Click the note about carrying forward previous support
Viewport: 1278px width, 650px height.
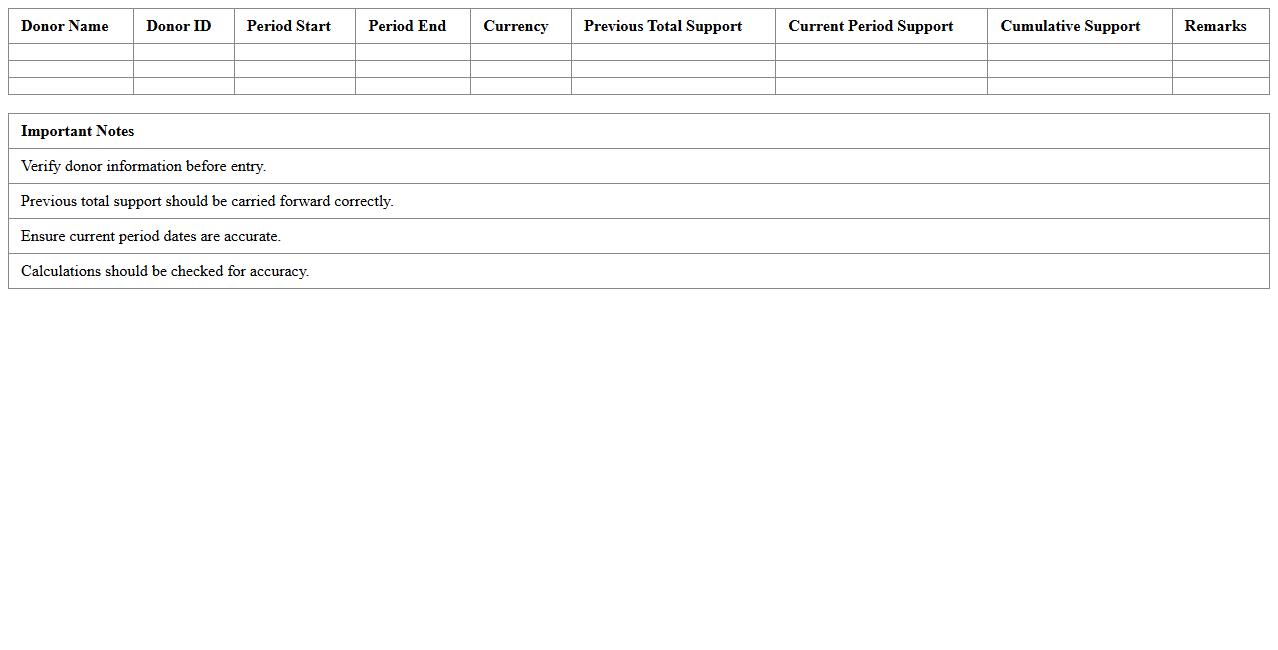(207, 201)
